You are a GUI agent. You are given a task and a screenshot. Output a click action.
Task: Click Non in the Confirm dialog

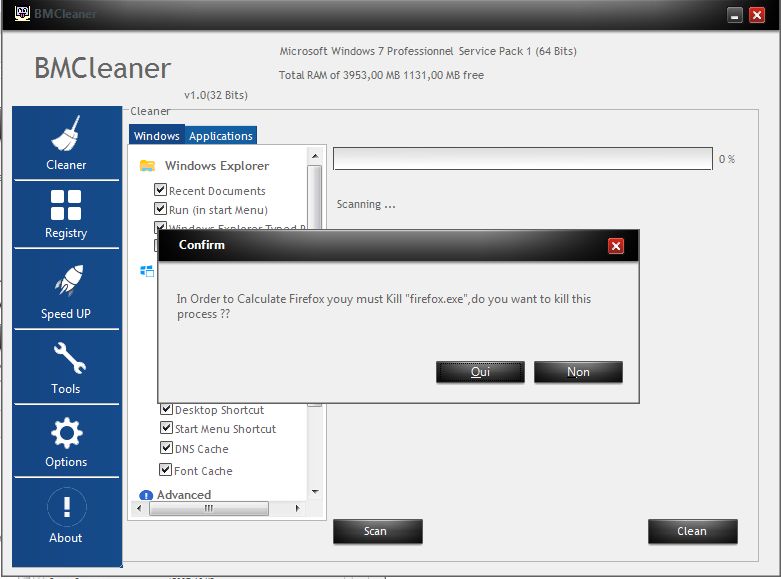pyautogui.click(x=578, y=372)
